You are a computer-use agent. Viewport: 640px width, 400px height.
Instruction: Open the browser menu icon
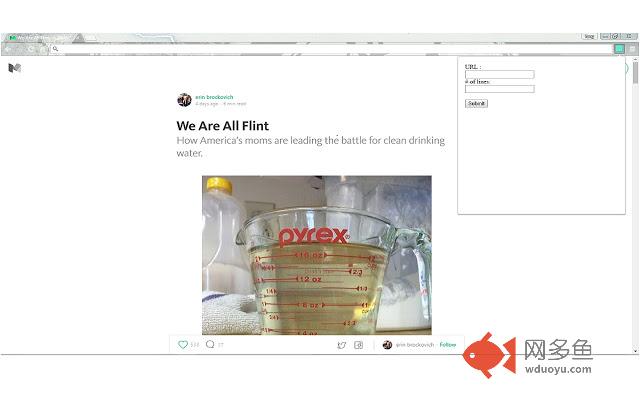click(631, 48)
